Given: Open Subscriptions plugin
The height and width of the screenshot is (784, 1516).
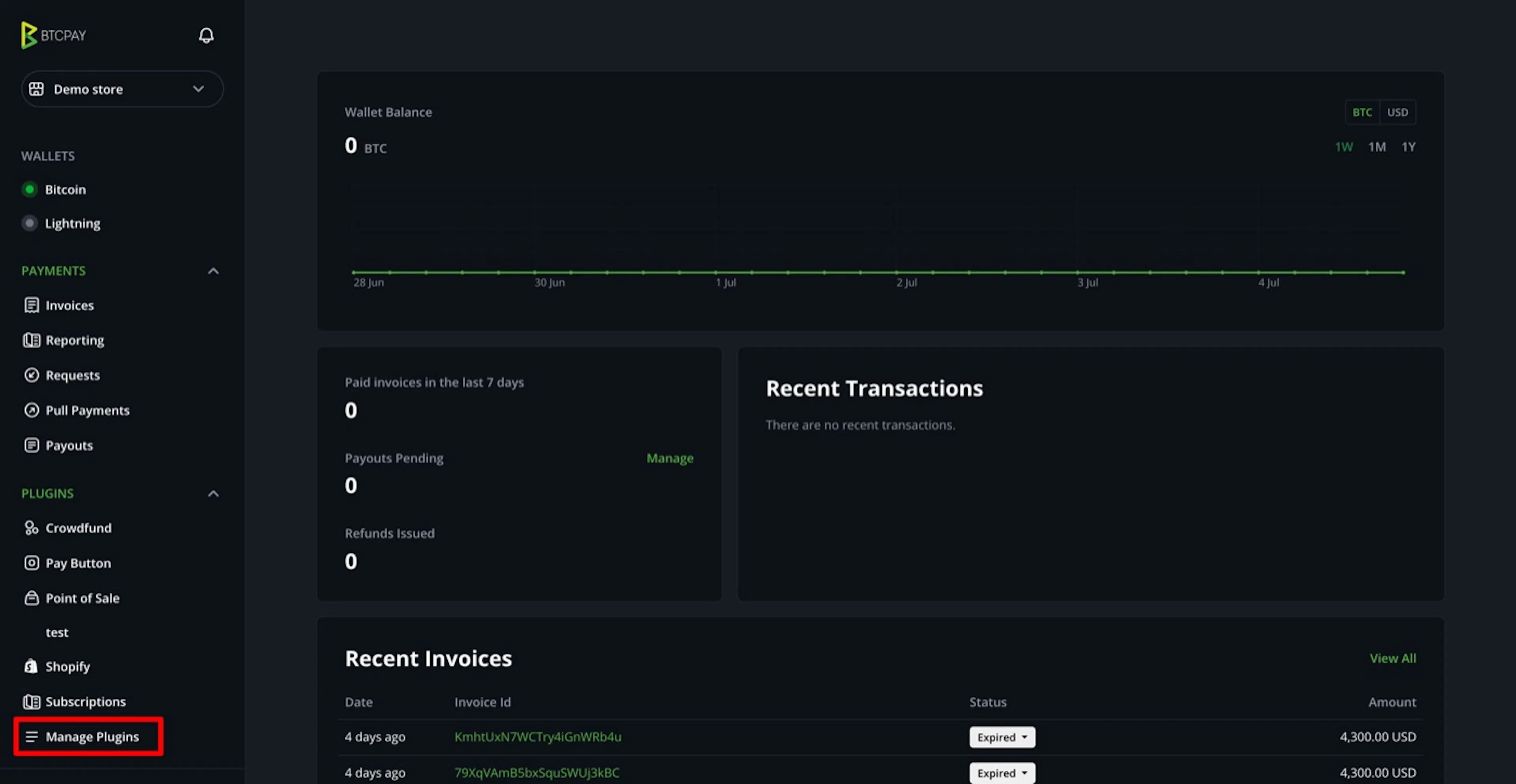Looking at the screenshot, I should 85,701.
